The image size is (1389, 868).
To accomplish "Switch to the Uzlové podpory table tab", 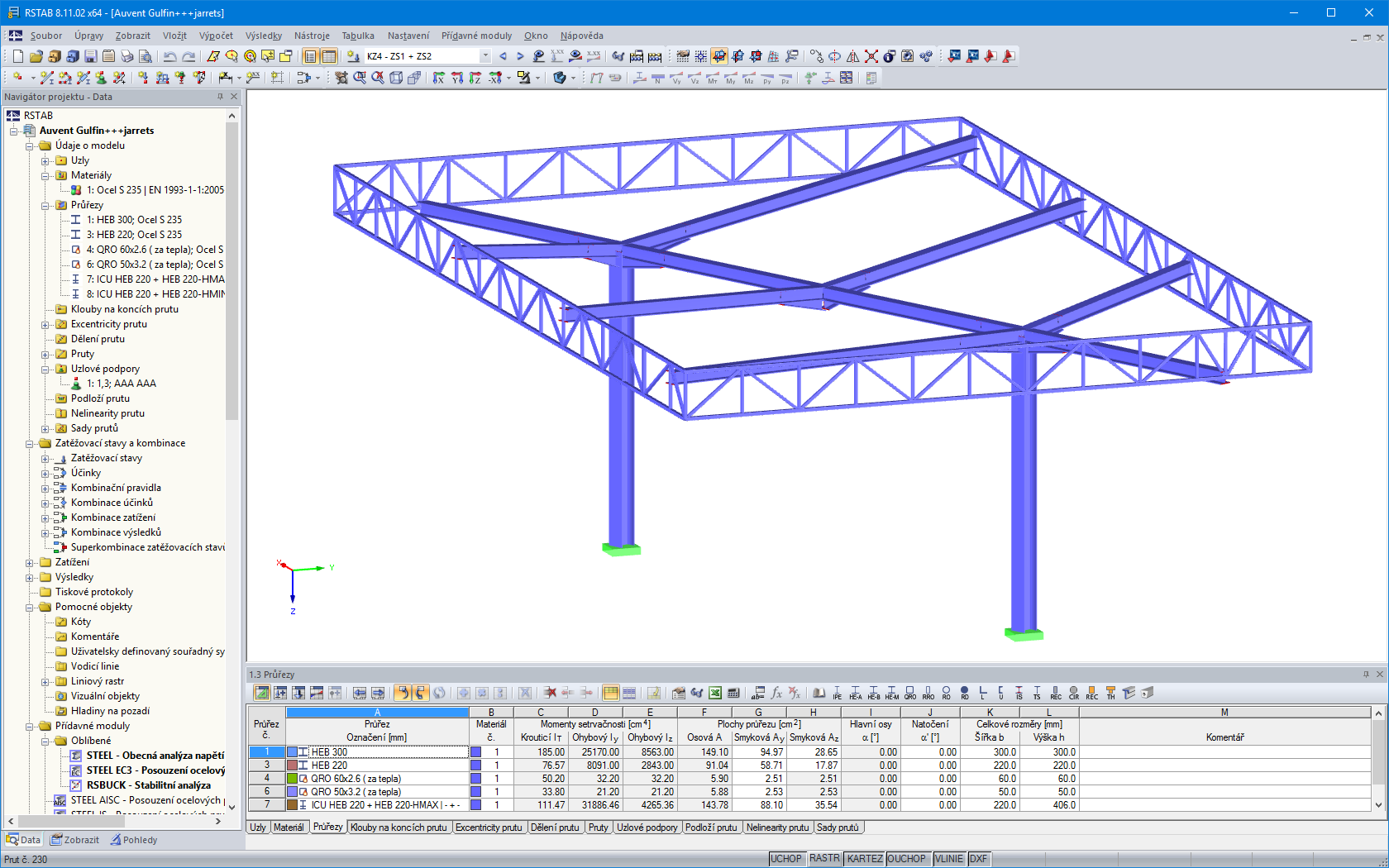I will (647, 827).
